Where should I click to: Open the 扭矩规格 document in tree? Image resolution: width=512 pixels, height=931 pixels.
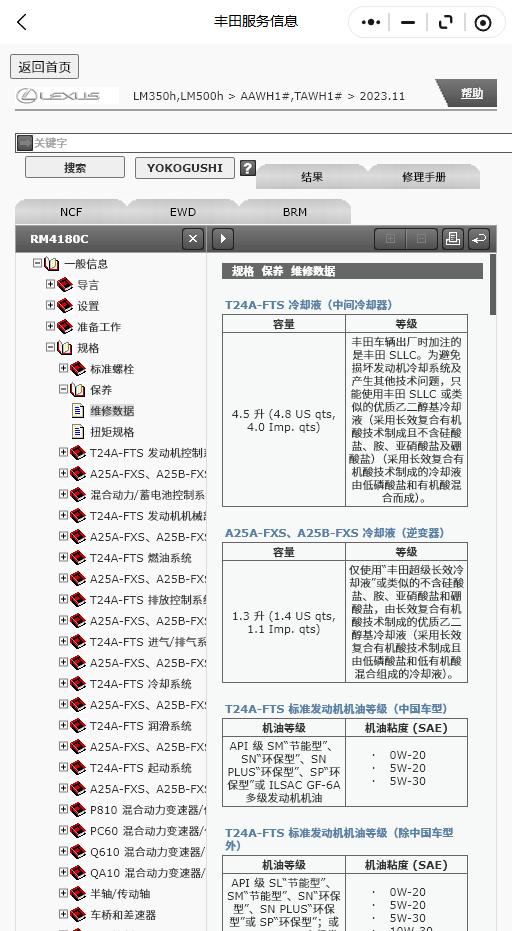click(x=112, y=432)
